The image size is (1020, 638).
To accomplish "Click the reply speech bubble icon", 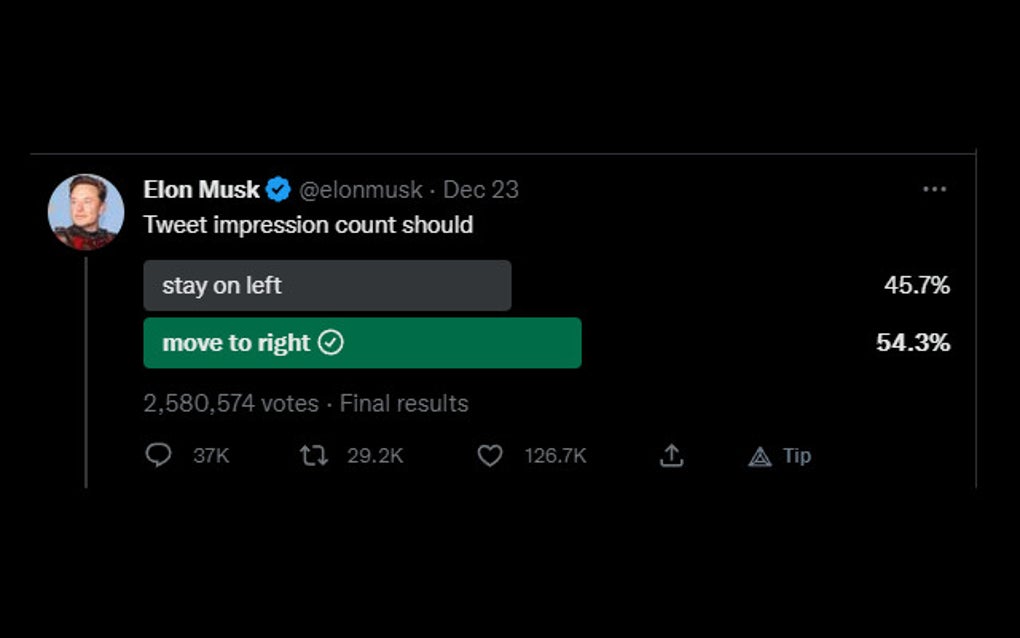I will point(159,456).
